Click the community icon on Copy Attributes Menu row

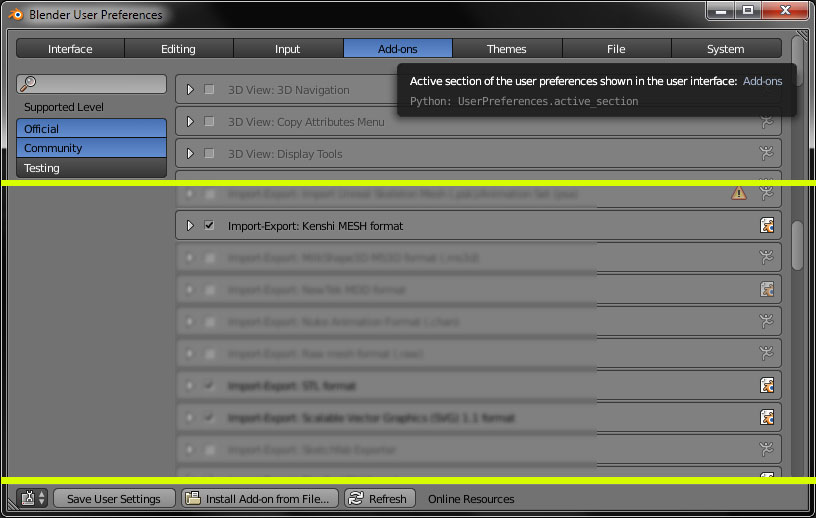[766, 122]
